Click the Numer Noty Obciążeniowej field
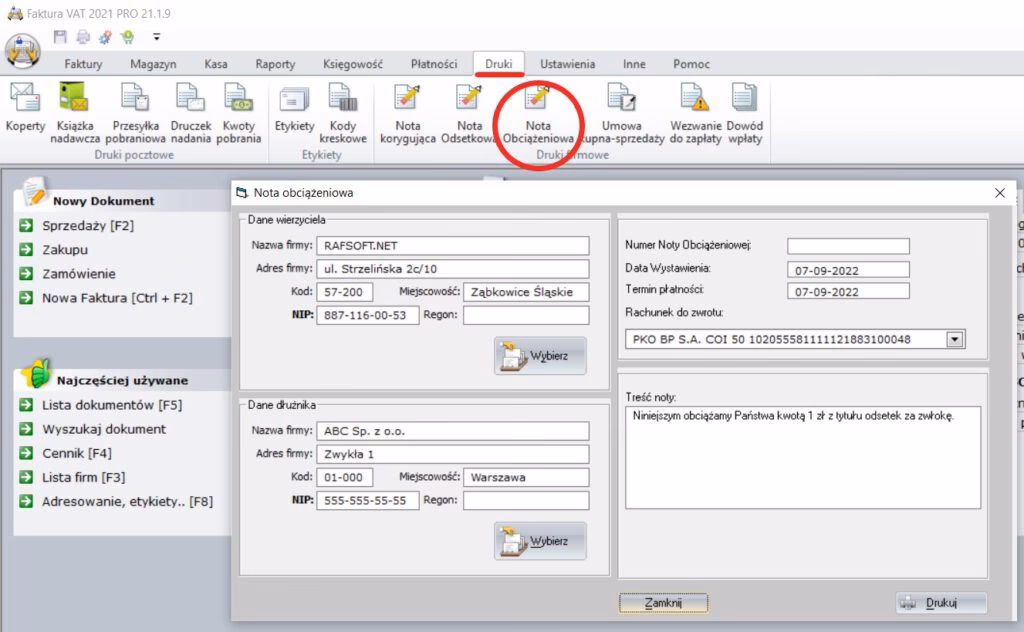 coord(848,246)
